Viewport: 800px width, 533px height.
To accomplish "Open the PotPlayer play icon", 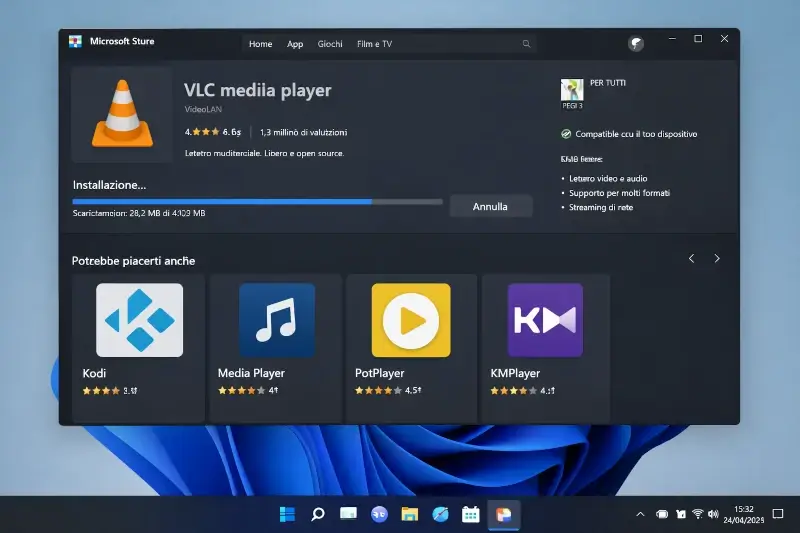I will pyautogui.click(x=411, y=320).
